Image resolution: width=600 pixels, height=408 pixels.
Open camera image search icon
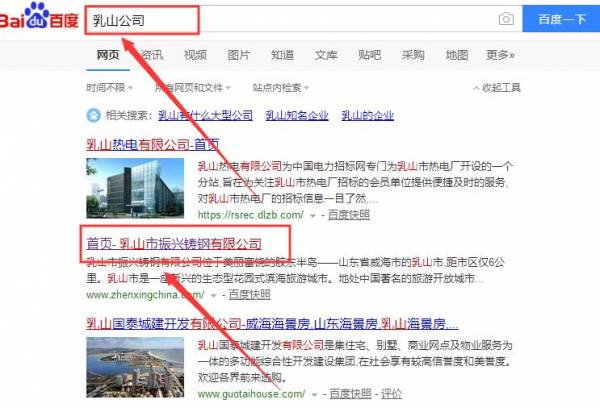coord(506,19)
